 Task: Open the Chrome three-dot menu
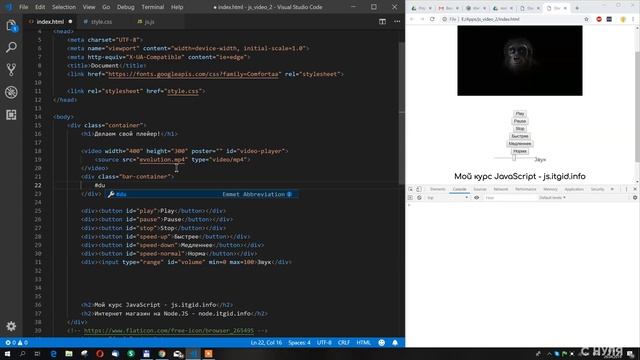click(x=633, y=19)
